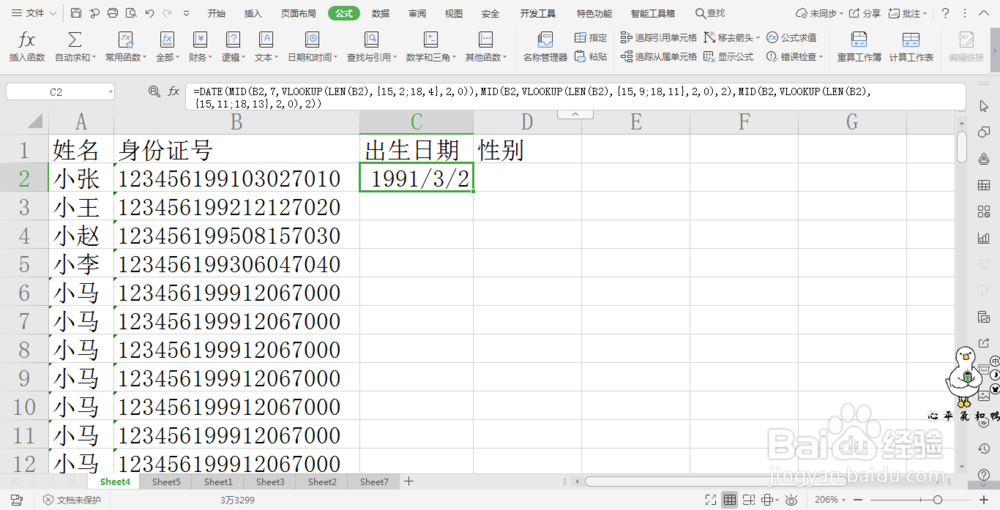Open the Name Manager (名称管理器)
Image resolution: width=1000 pixels, height=510 pixels.
click(545, 47)
